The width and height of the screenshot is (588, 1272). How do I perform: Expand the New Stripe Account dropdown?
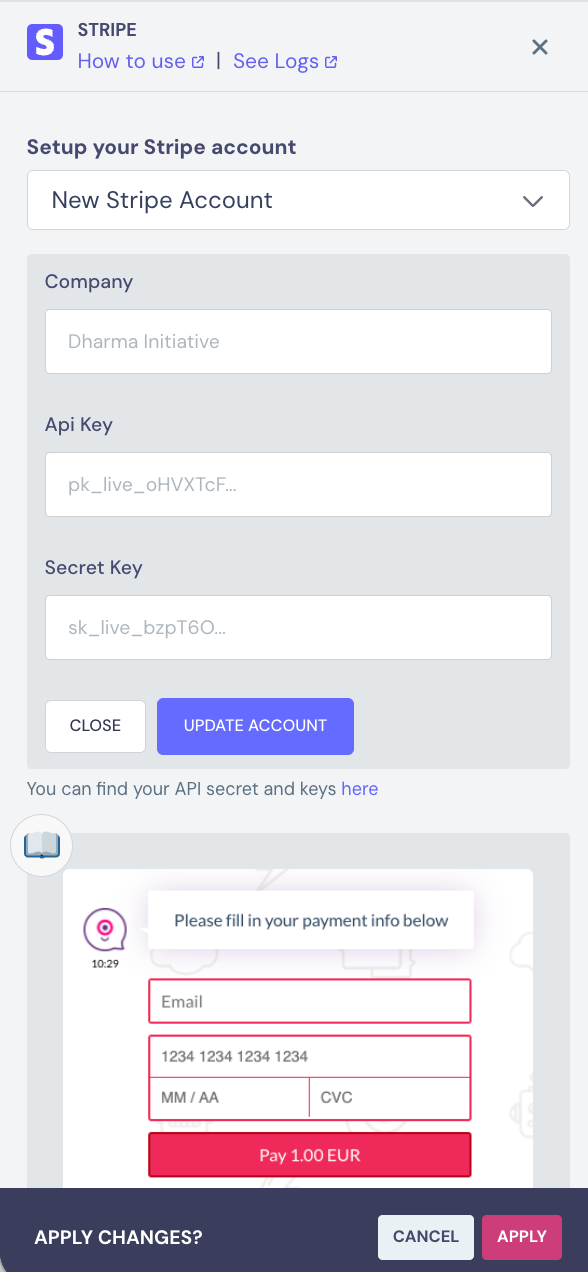298,200
